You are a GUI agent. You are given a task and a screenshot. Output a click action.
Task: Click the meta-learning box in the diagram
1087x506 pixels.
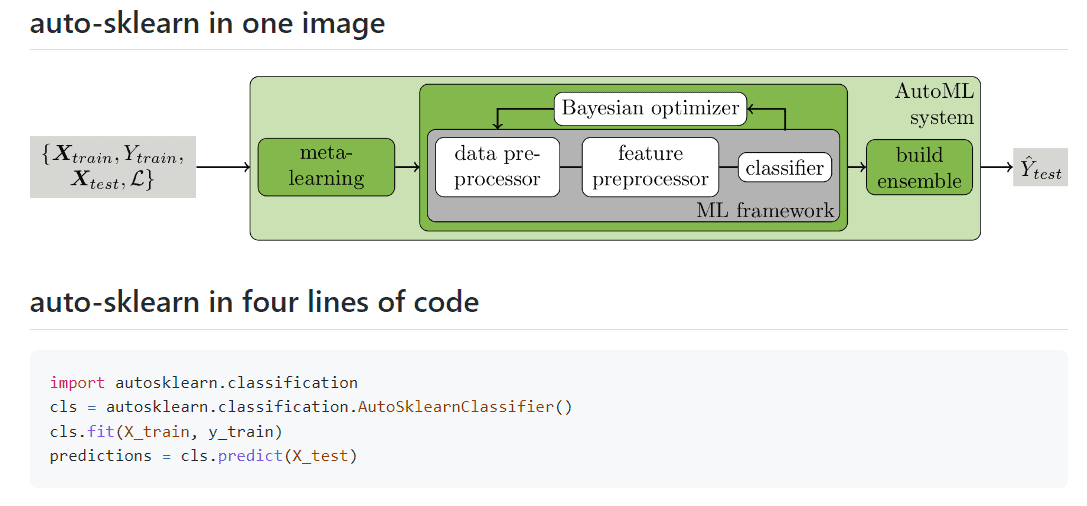326,167
